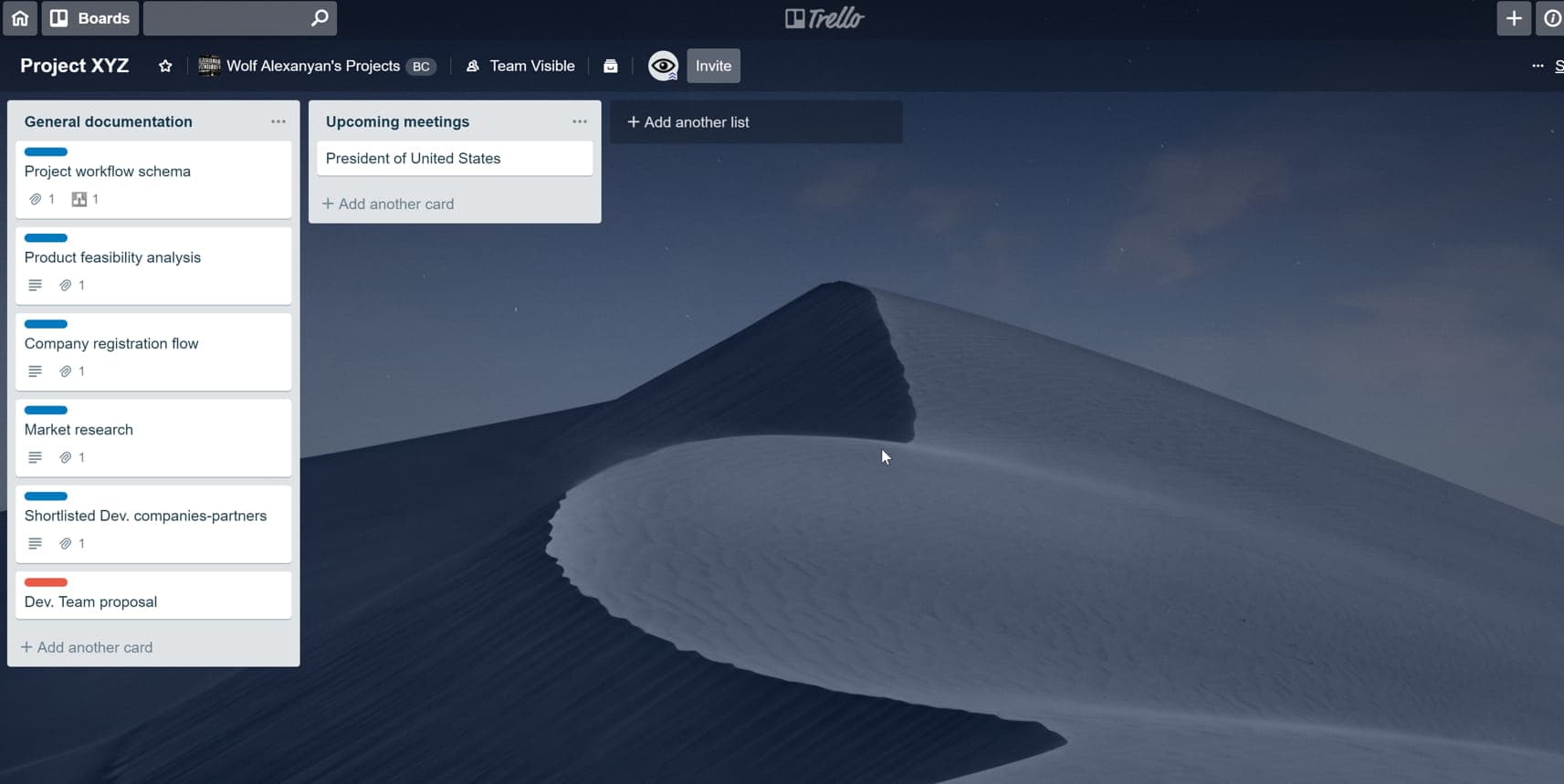Open the plus Create menu in the header
This screenshot has height=784, width=1564.
point(1513,18)
